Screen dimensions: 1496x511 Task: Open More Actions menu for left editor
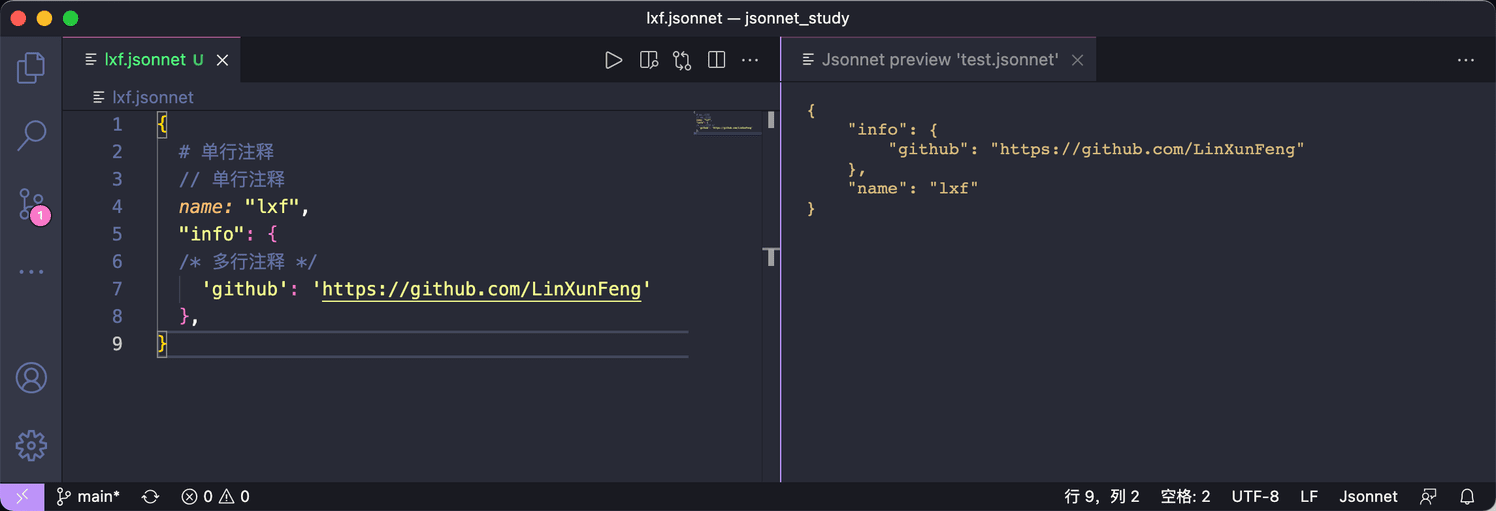pos(750,60)
